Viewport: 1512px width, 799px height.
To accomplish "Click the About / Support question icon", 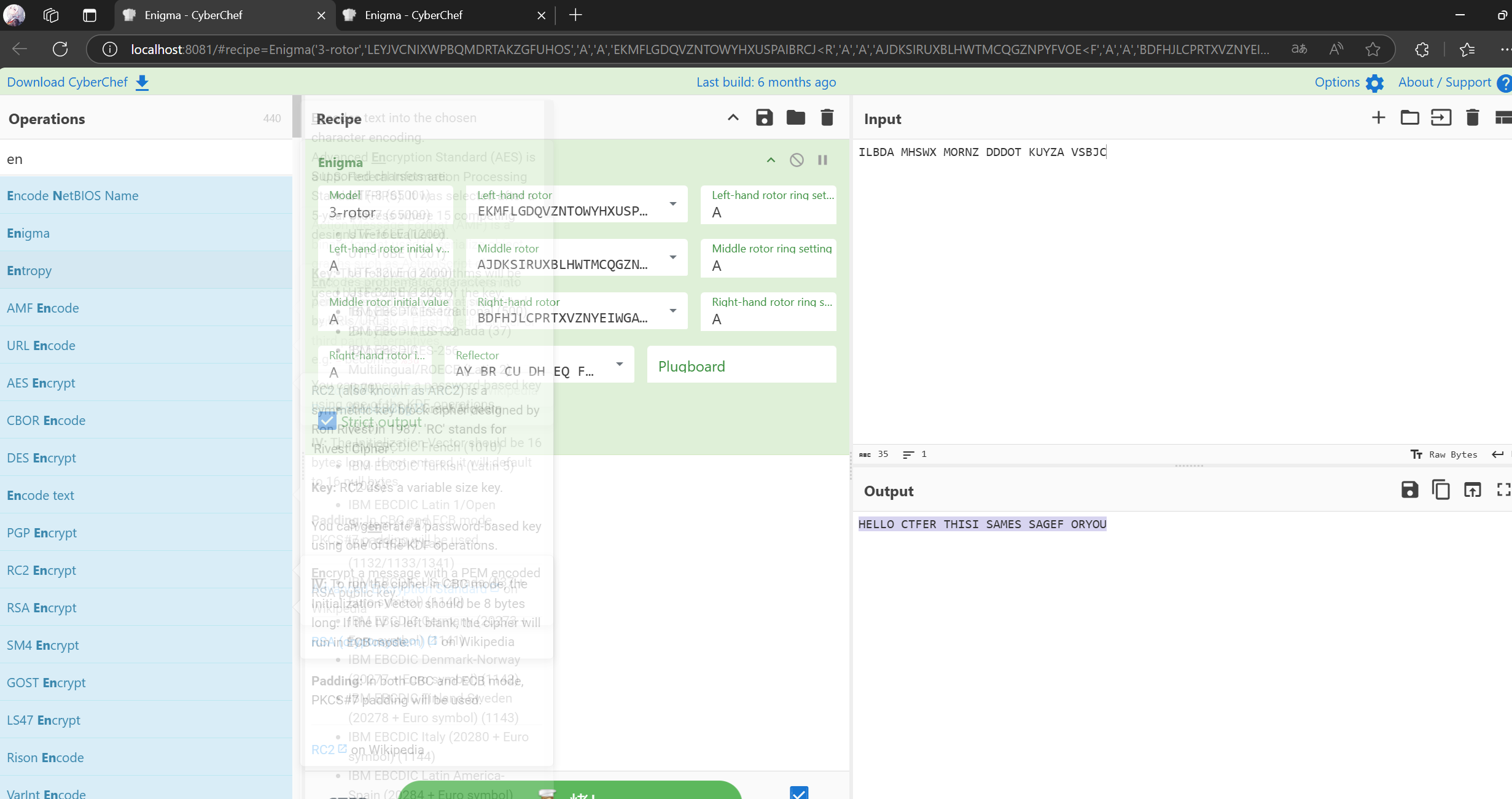I will pyautogui.click(x=1504, y=83).
